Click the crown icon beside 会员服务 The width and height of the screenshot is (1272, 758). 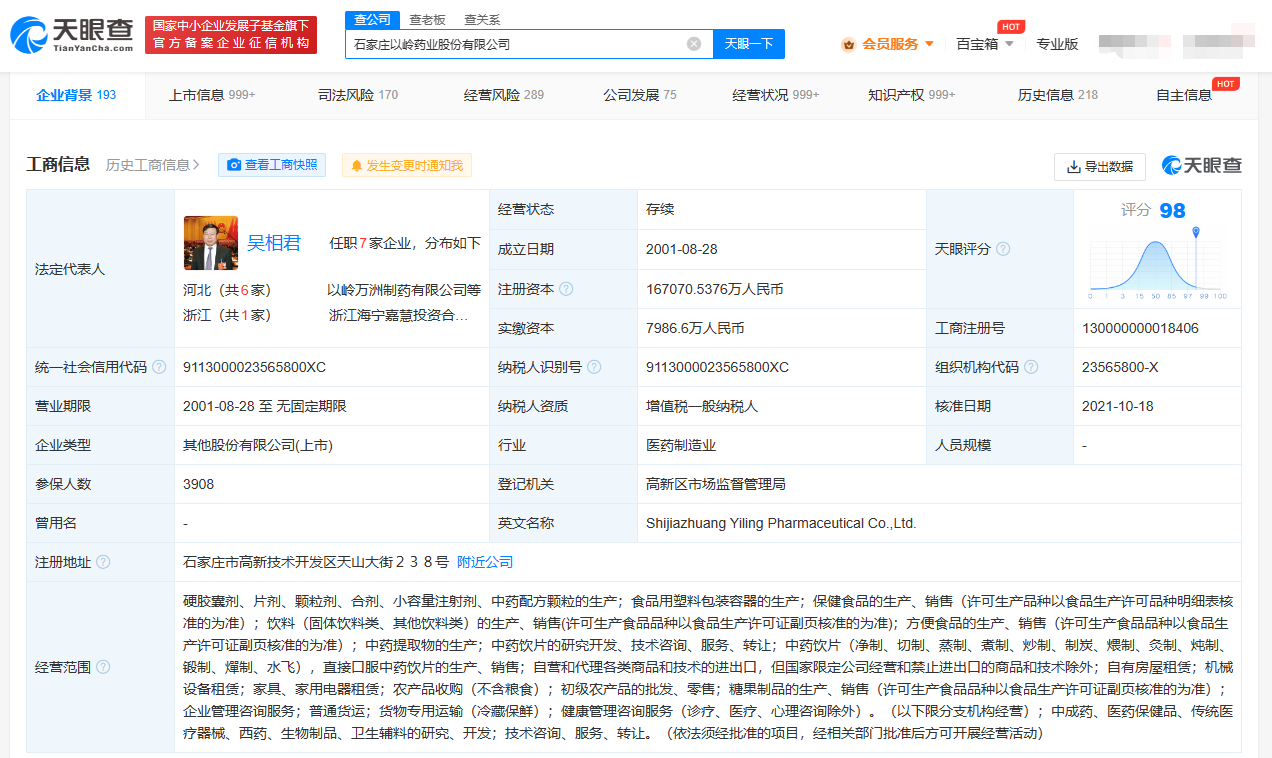tap(849, 44)
